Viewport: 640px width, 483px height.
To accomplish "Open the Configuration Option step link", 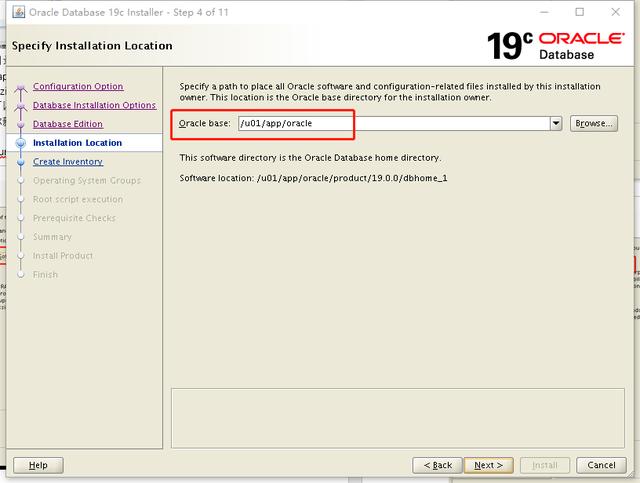I will click(78, 87).
